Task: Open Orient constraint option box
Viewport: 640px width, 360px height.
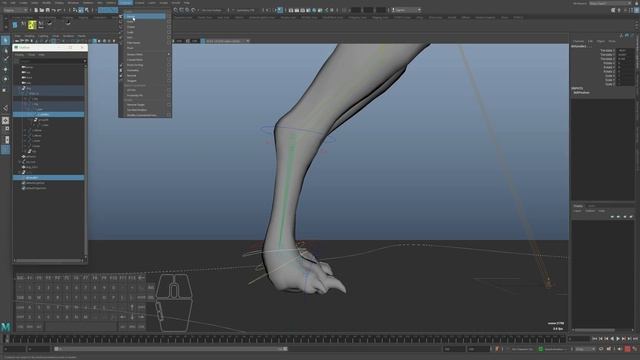Action: click(169, 27)
